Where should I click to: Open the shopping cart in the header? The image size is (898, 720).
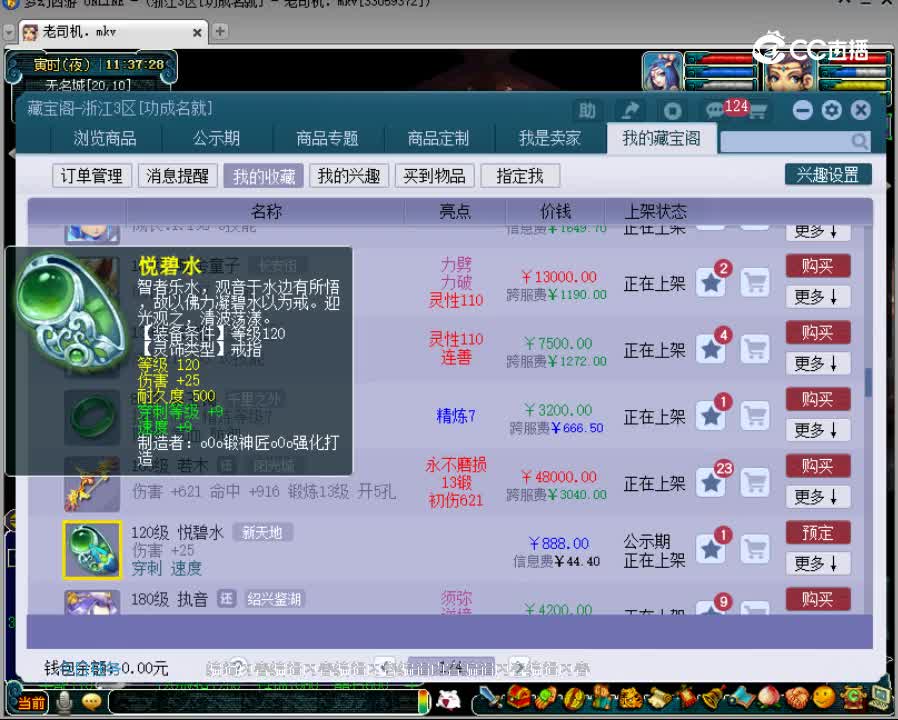tap(758, 111)
